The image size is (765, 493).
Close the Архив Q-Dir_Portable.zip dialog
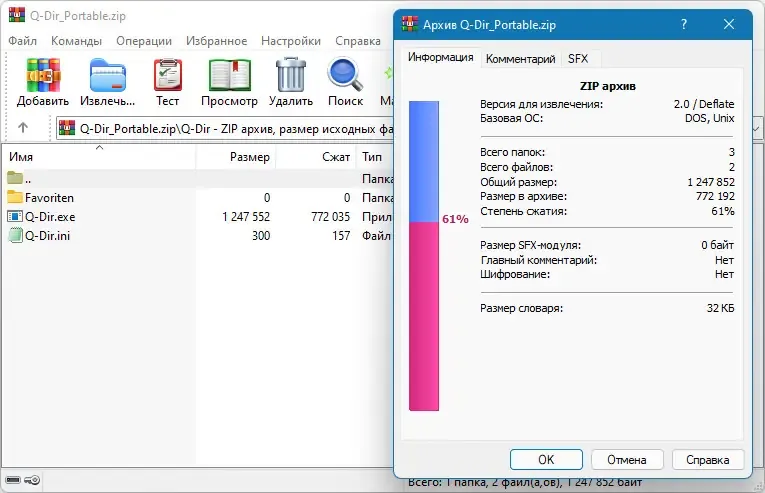click(x=729, y=24)
